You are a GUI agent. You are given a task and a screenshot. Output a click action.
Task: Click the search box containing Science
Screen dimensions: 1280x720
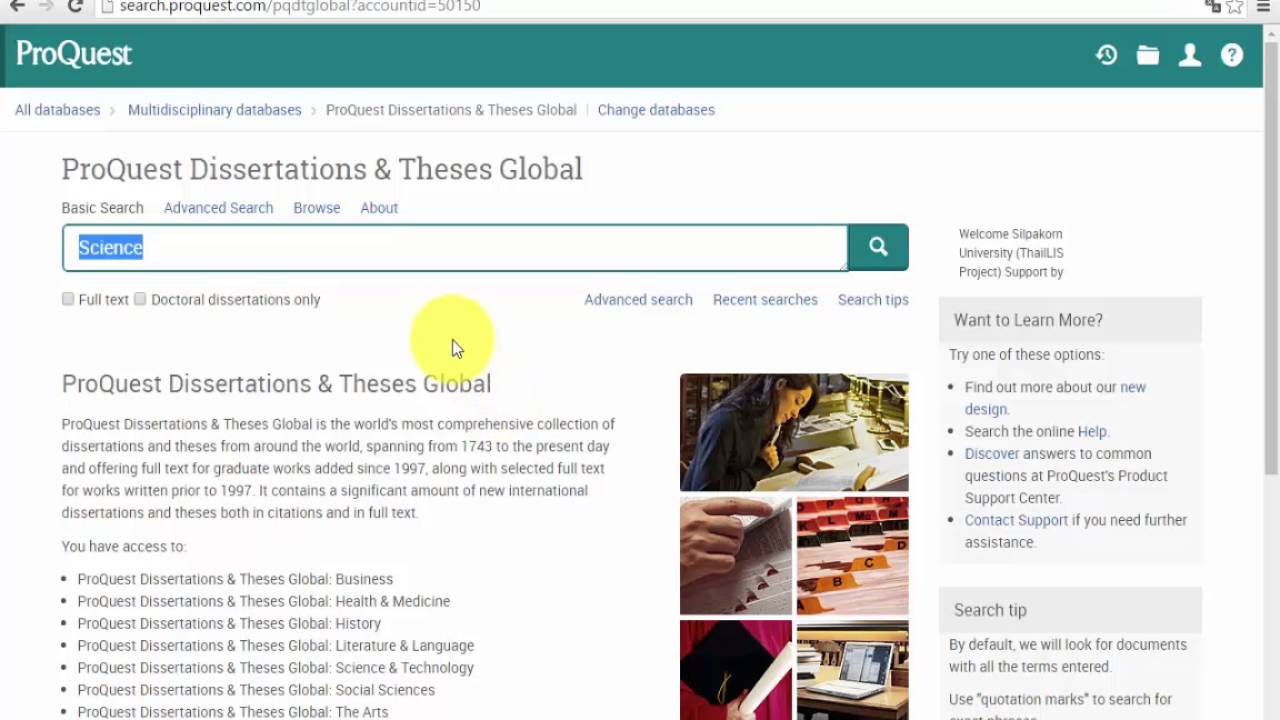[x=455, y=247]
